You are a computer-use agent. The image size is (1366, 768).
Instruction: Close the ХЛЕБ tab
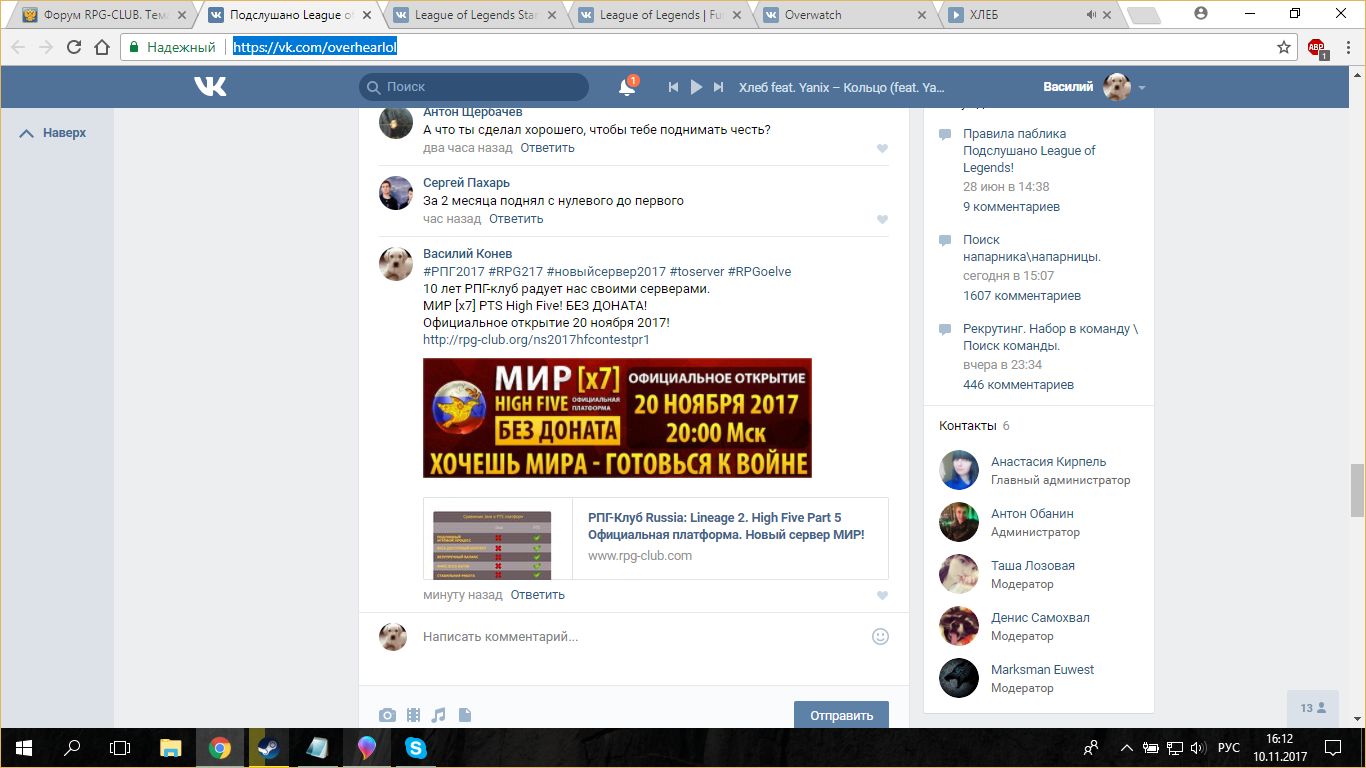click(x=1109, y=15)
